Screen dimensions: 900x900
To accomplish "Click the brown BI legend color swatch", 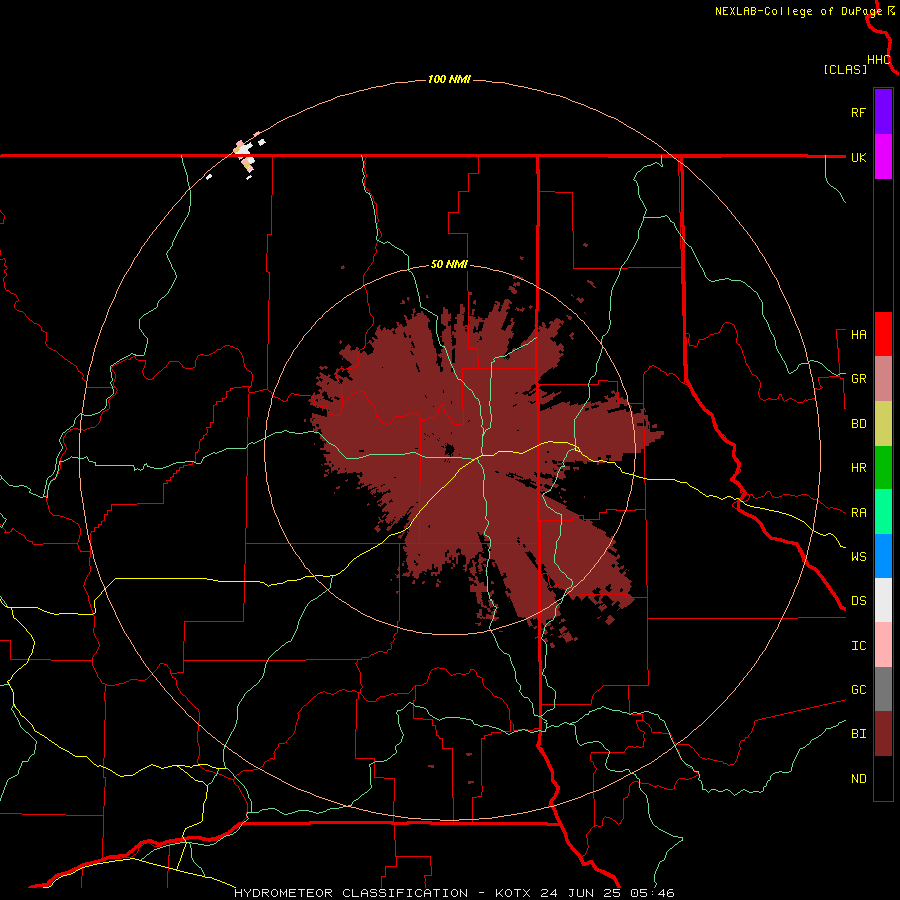I will coord(883,734).
